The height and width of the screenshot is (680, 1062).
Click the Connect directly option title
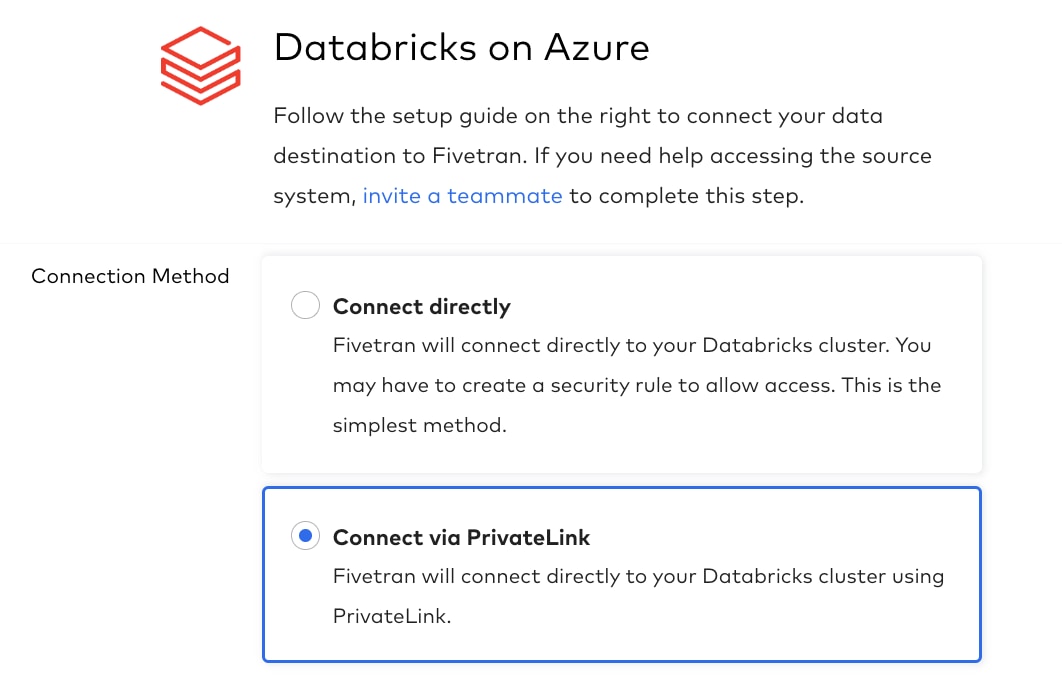click(421, 307)
